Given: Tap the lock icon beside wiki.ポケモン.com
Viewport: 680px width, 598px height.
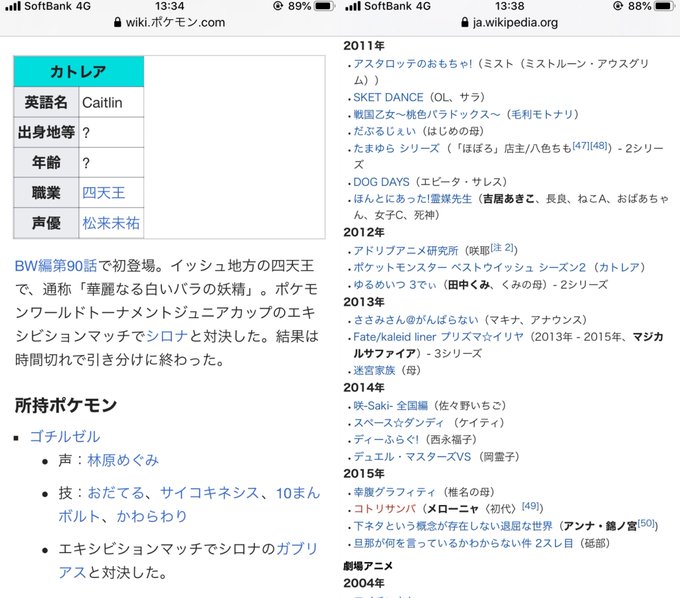Looking at the screenshot, I should point(117,22).
